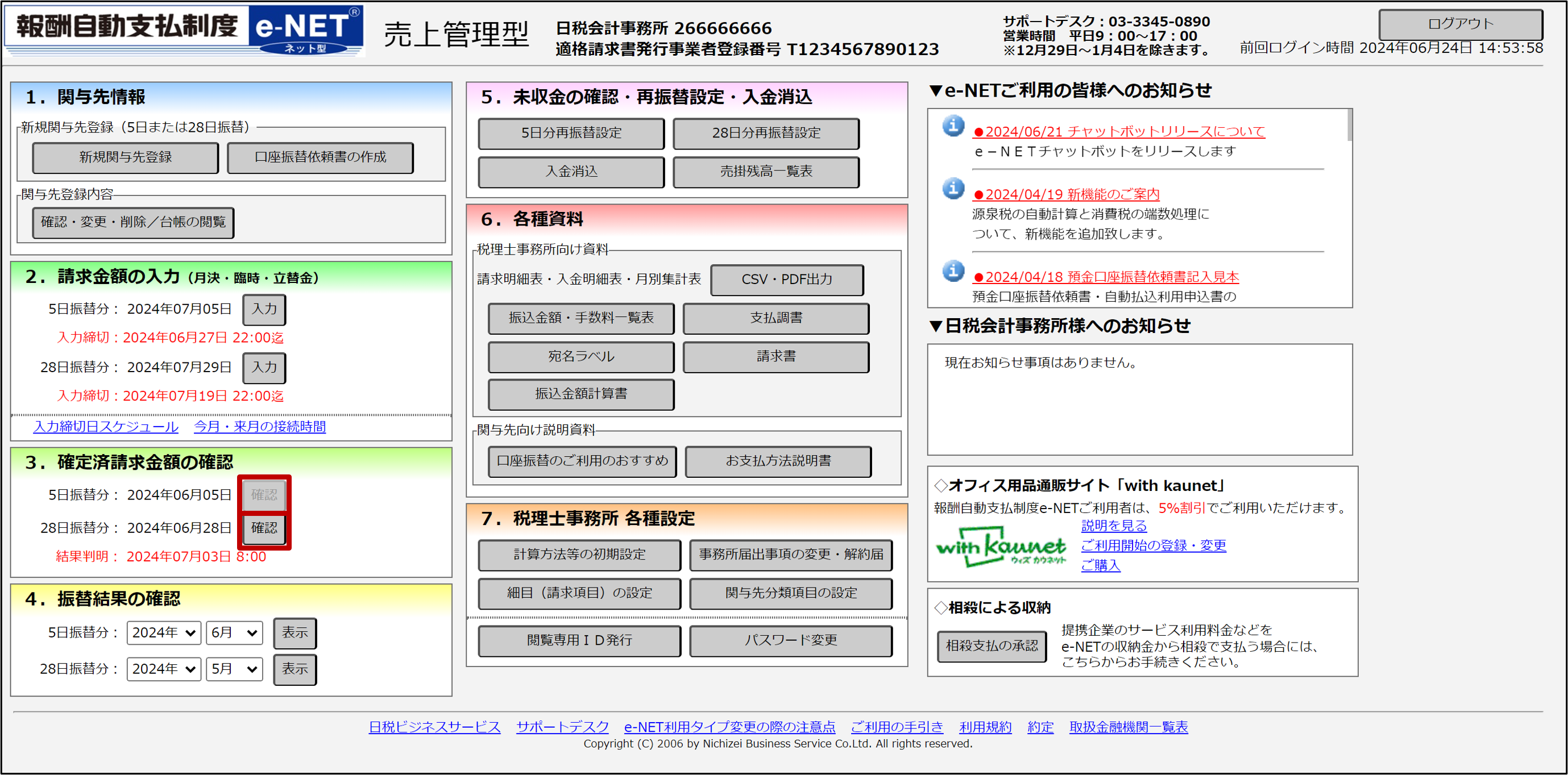Image resolution: width=1568 pixels, height=775 pixels.
Task: Click info icon beside 2024/04/18 notice
Action: coord(953,270)
